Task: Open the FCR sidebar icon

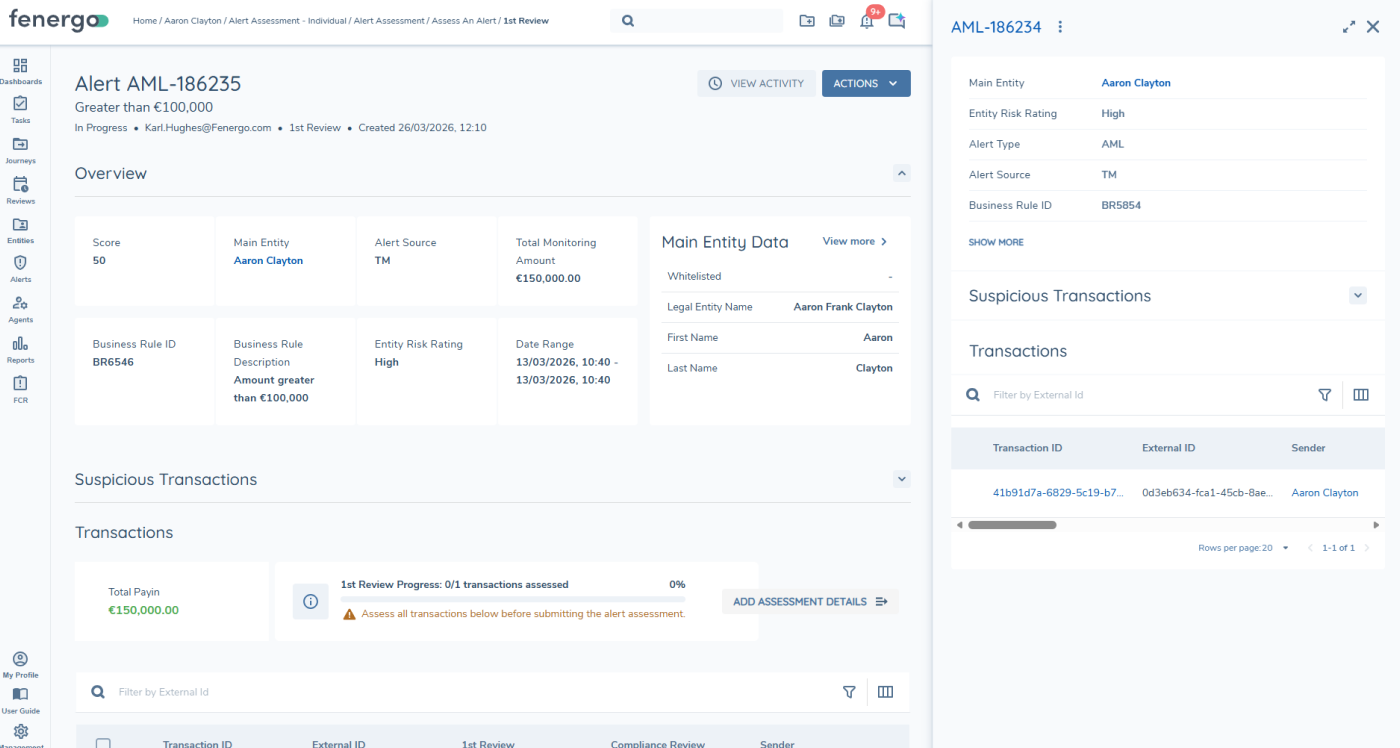Action: pos(20,388)
